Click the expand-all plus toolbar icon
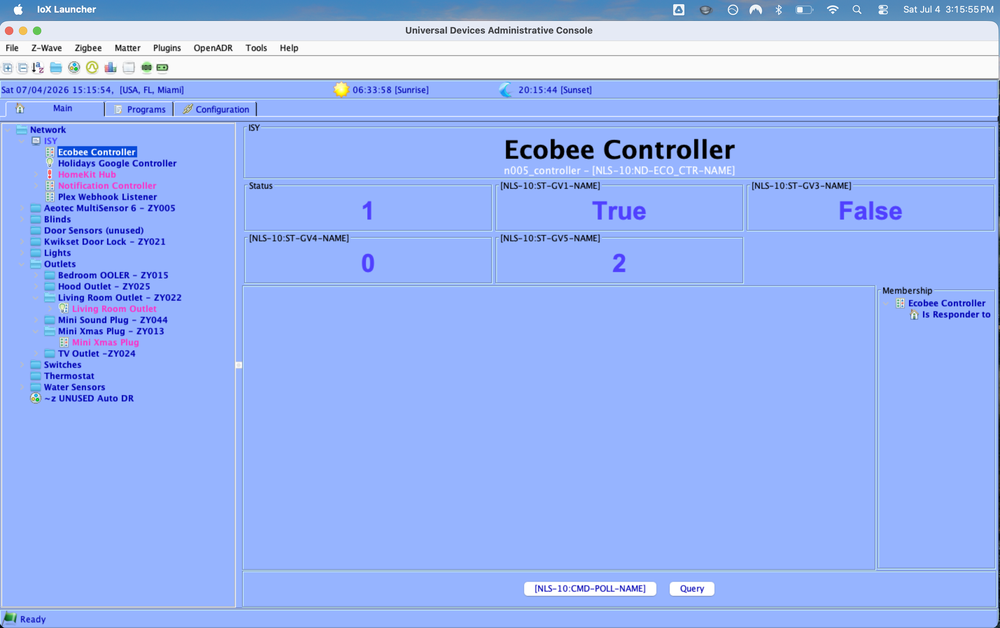The image size is (1000, 628). [8, 68]
